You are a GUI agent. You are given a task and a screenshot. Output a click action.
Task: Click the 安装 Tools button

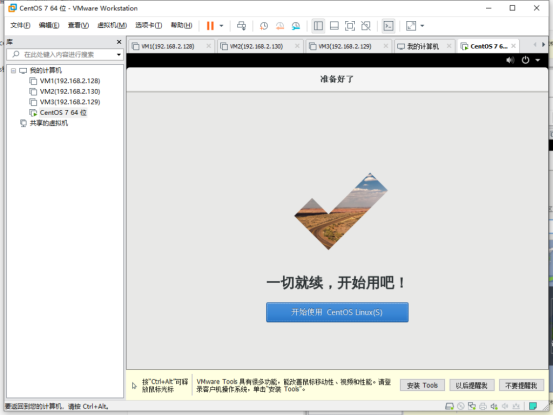coord(422,385)
